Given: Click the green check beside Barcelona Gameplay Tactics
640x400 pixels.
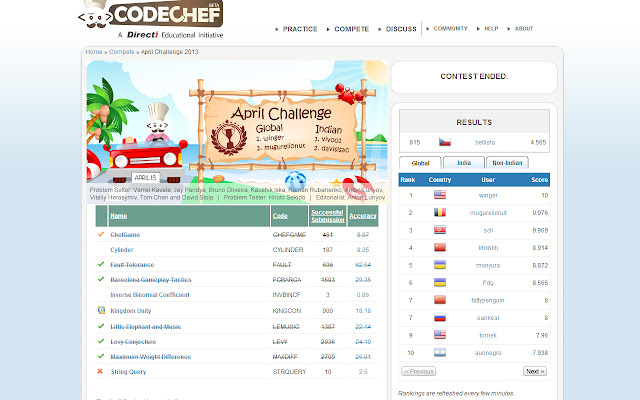Looking at the screenshot, I should point(101,279).
